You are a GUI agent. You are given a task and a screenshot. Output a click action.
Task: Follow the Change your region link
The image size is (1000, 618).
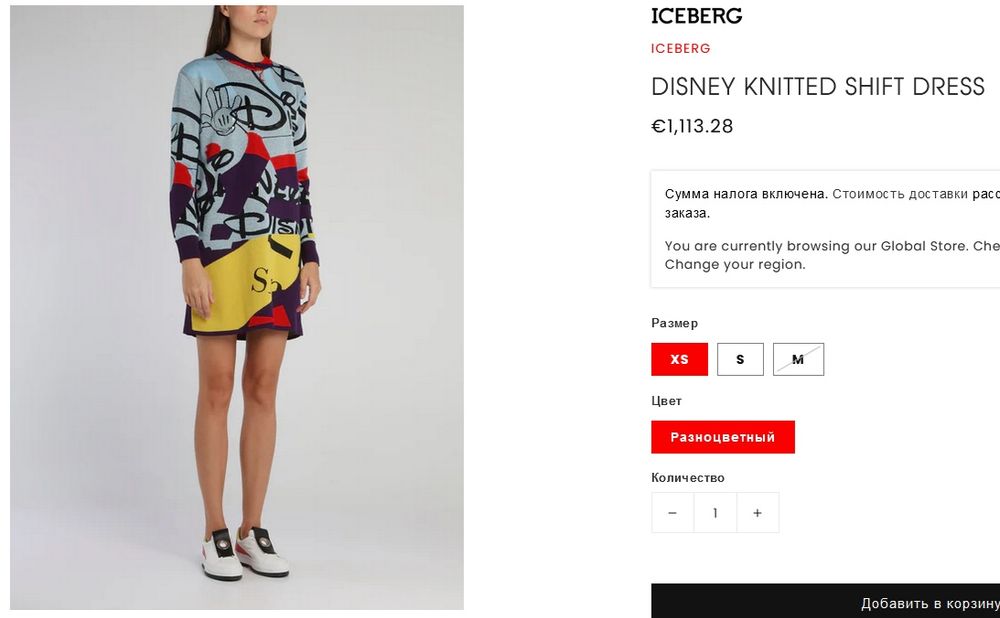point(735,264)
